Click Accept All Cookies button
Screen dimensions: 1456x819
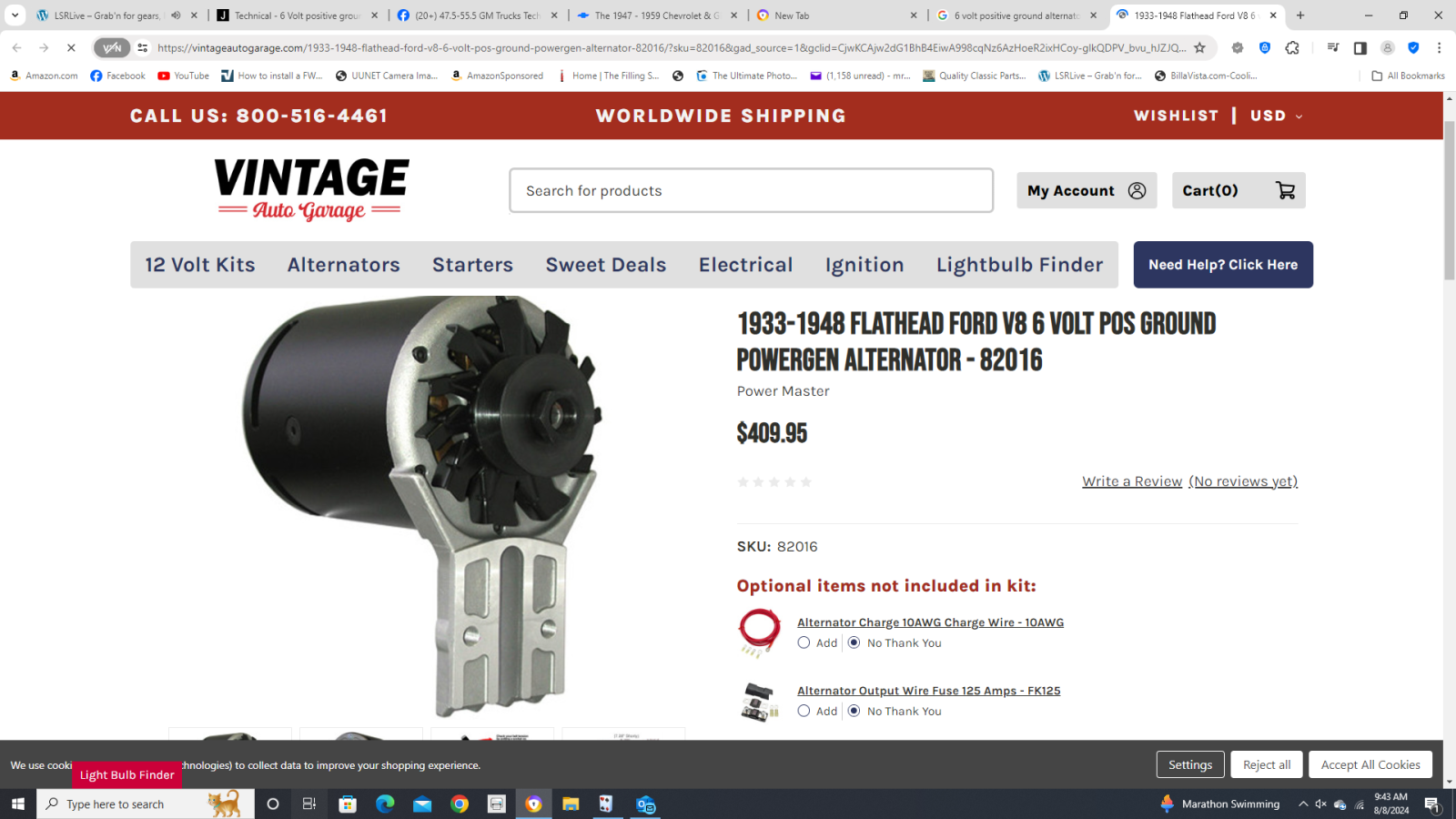1370,764
